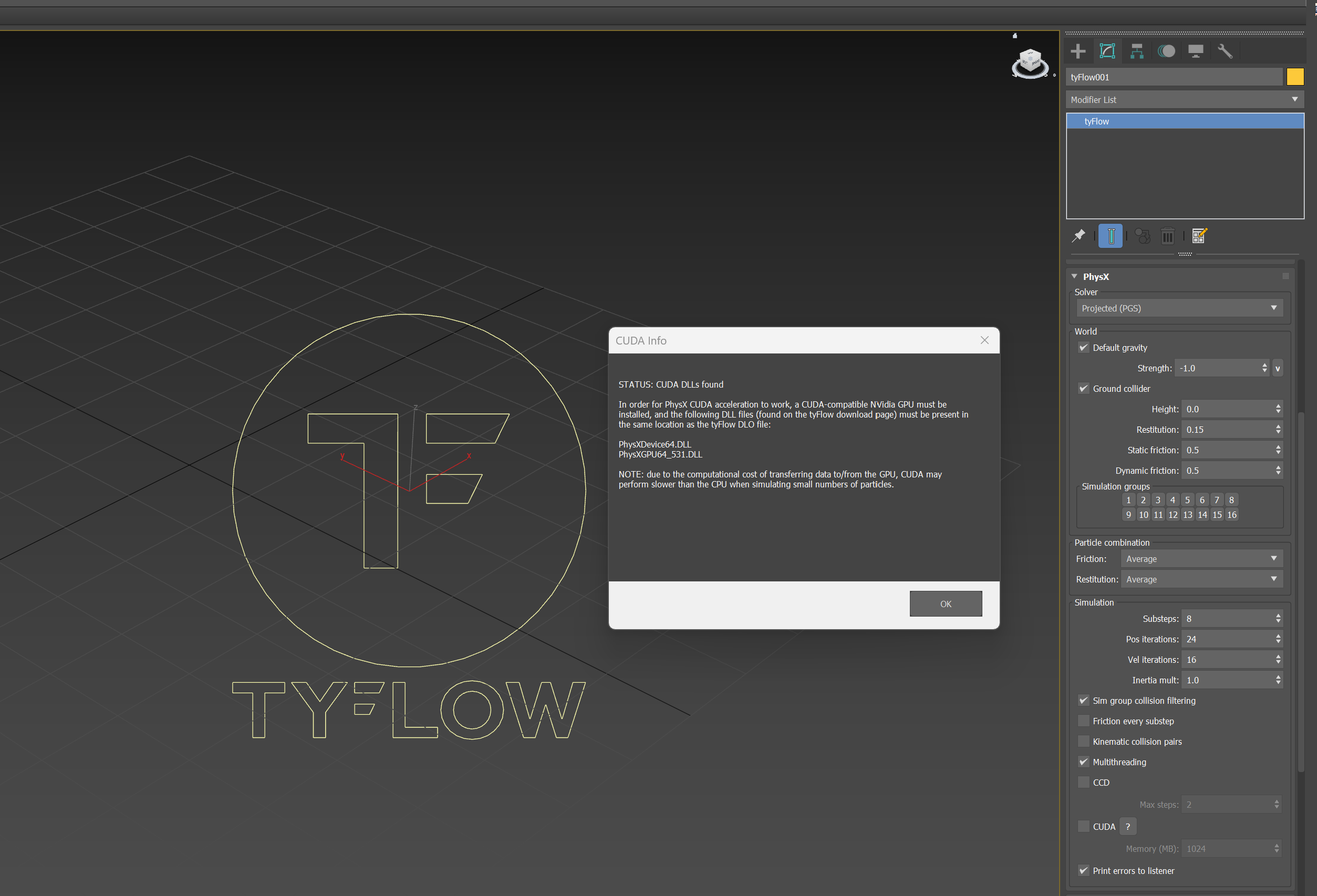Open the Utilities wrench icon
Viewport: 1317px width, 896px height.
coord(1225,51)
